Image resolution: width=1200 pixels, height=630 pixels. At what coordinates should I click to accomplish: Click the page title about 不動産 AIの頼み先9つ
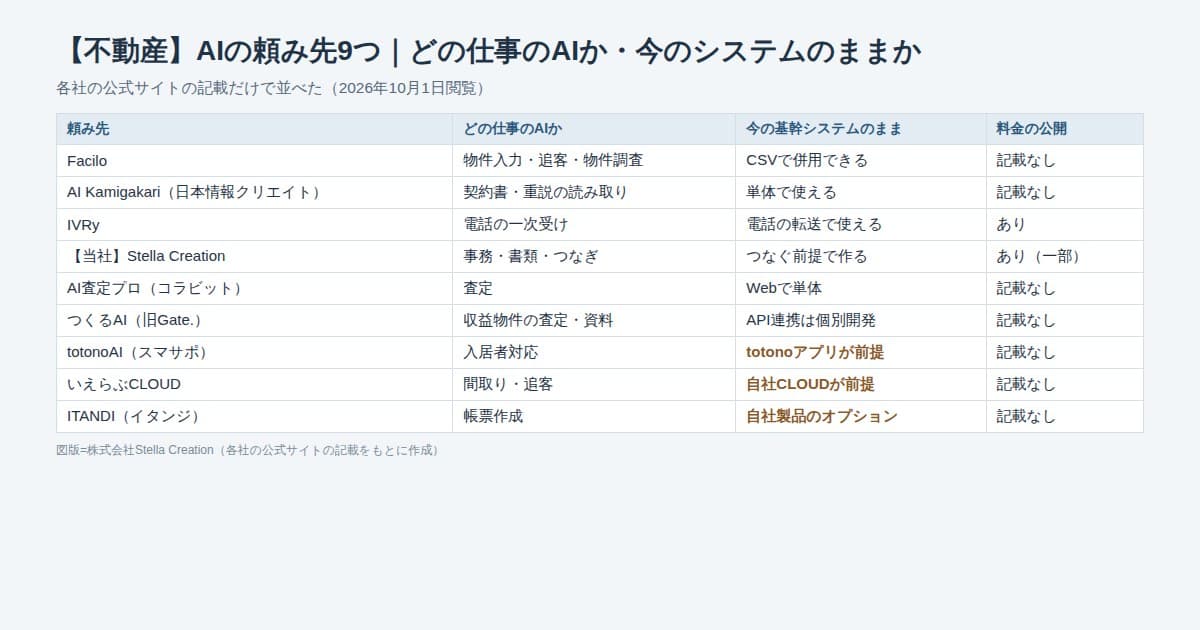(489, 50)
